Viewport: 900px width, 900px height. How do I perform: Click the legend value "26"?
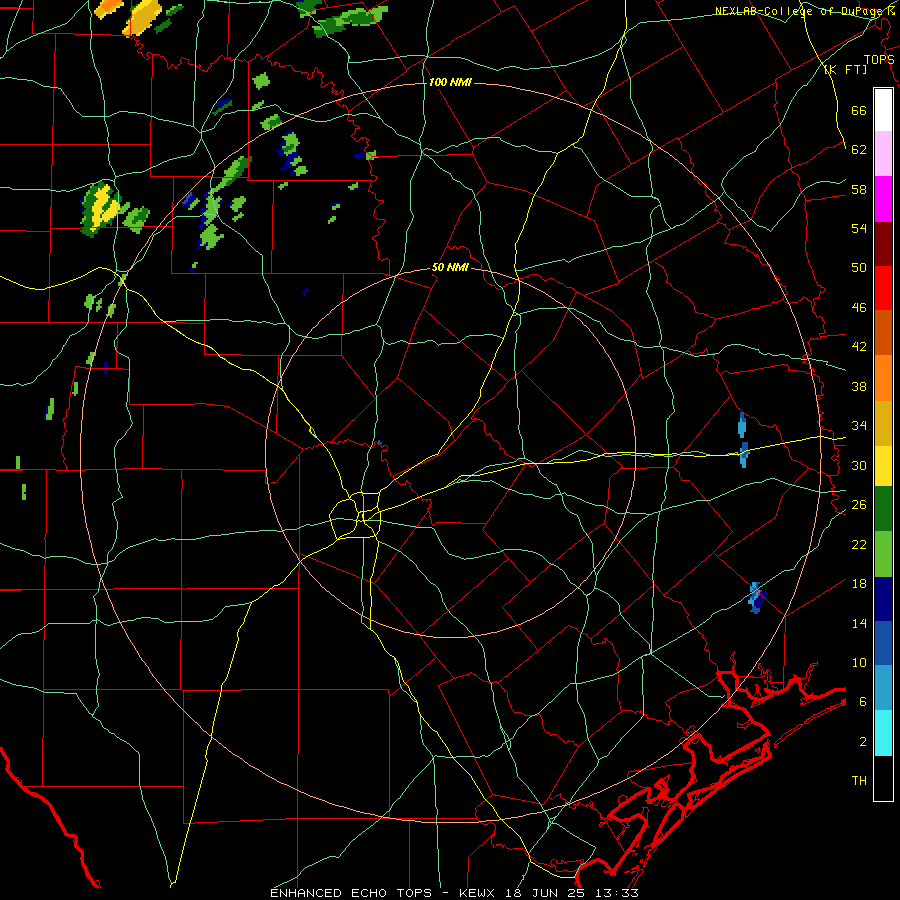pos(859,505)
